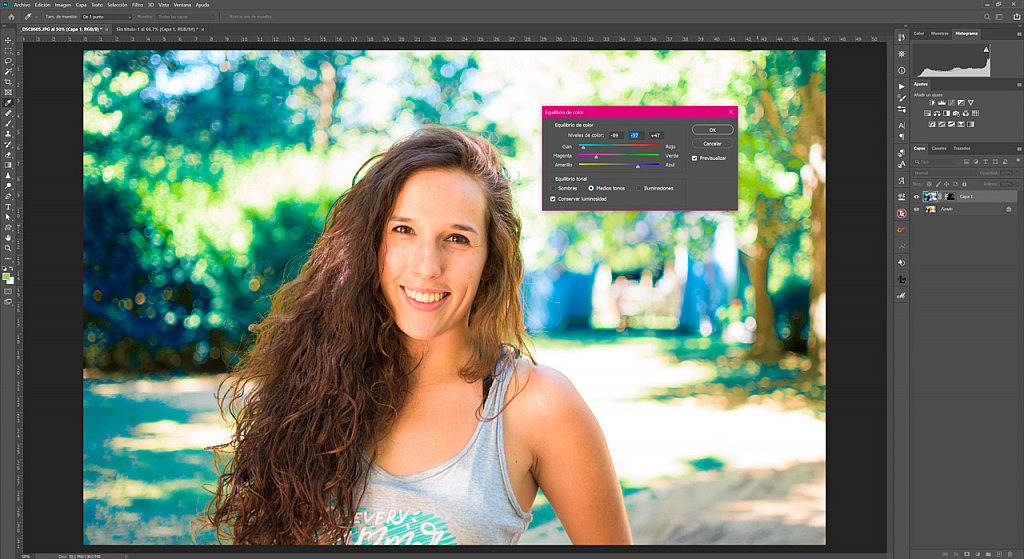Click OK in Equilibrio de color dialog
The image size is (1024, 559).
click(x=712, y=130)
